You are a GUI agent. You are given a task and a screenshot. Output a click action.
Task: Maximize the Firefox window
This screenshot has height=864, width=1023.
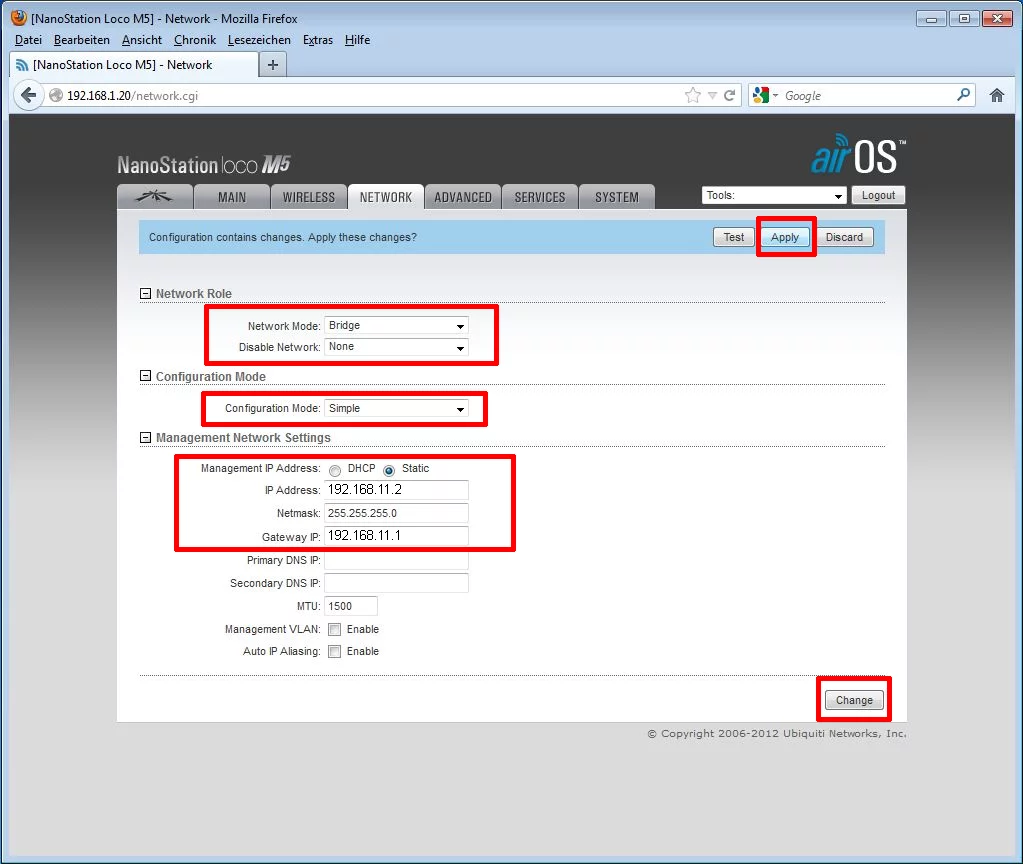[x=964, y=19]
